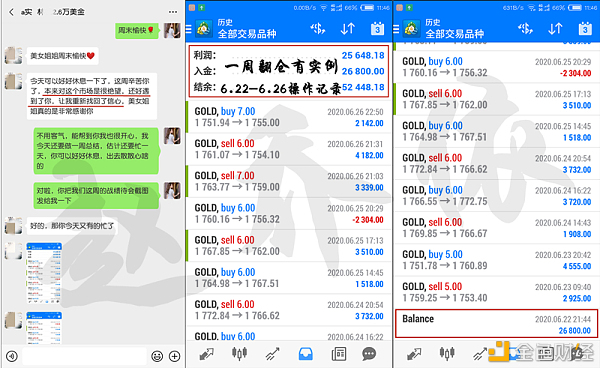Open right-screen GOLD buy 6.00 trade at 2020.06.25 20:29
600x368 pixels.
pos(497,67)
